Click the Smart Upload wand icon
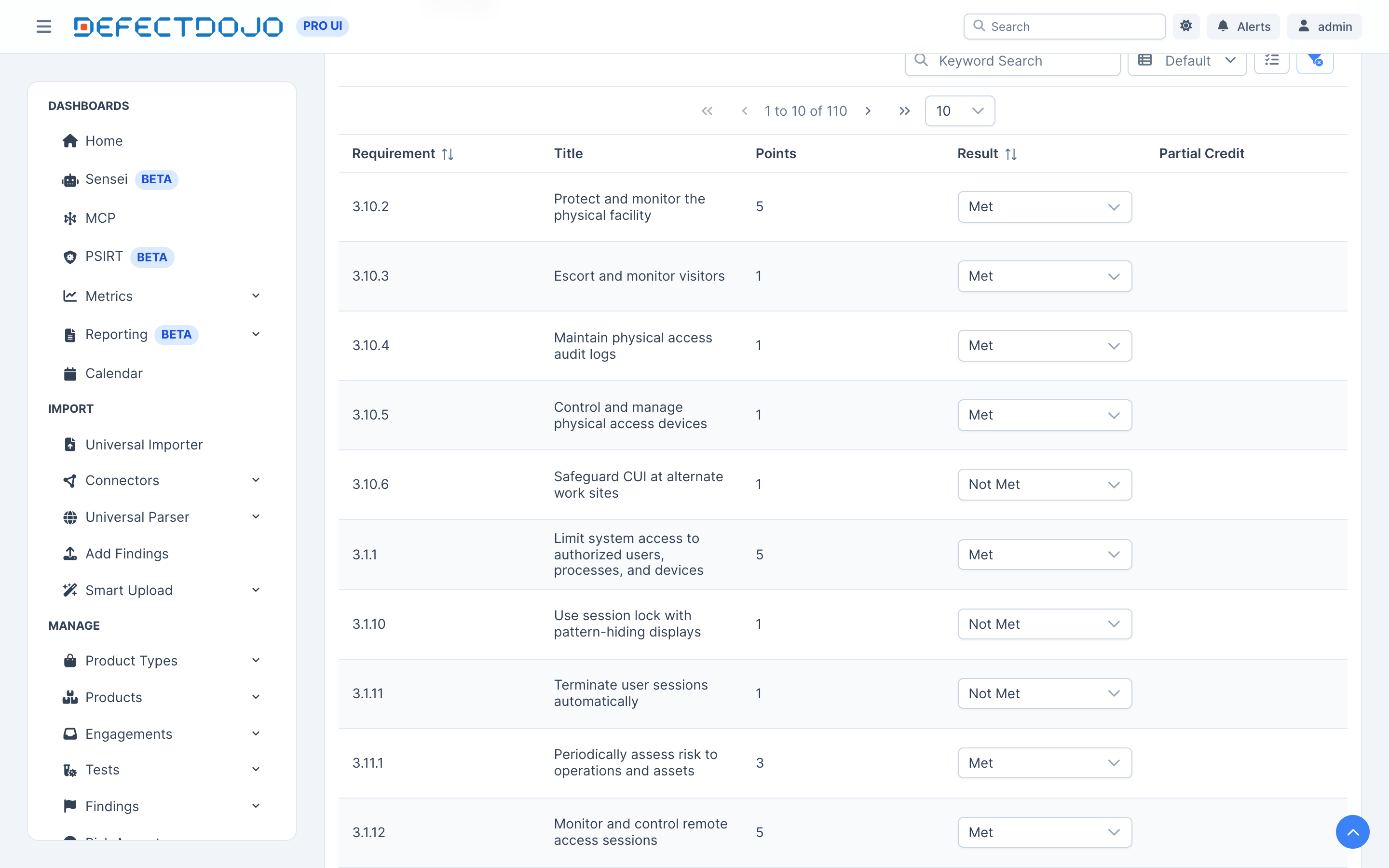The image size is (1389, 868). (70, 590)
